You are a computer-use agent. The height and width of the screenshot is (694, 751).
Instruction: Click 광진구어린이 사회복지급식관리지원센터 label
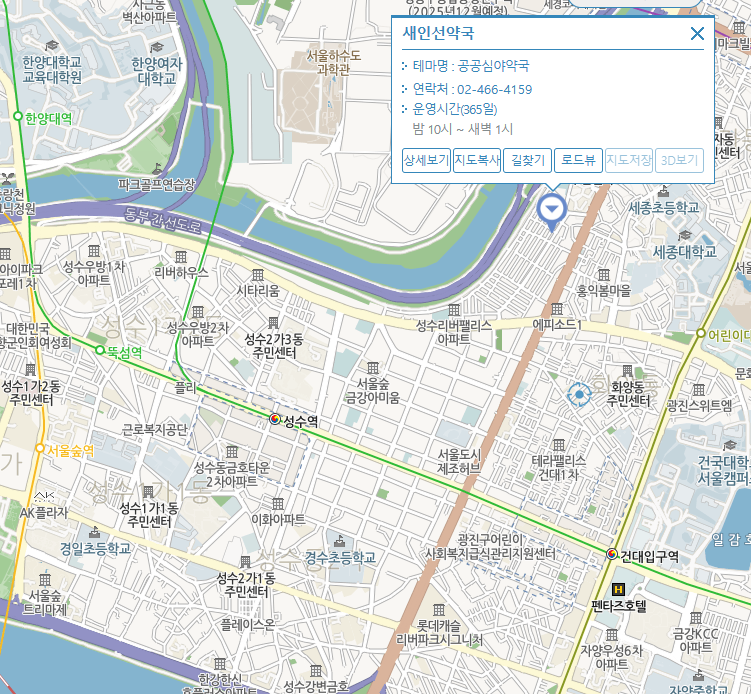(x=490, y=547)
